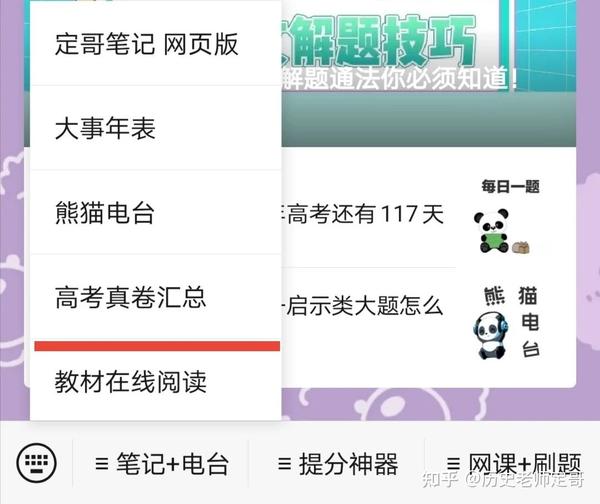This screenshot has height=504, width=600.
Task: Expand the 提分神器 bottom menu
Action: [x=338, y=463]
